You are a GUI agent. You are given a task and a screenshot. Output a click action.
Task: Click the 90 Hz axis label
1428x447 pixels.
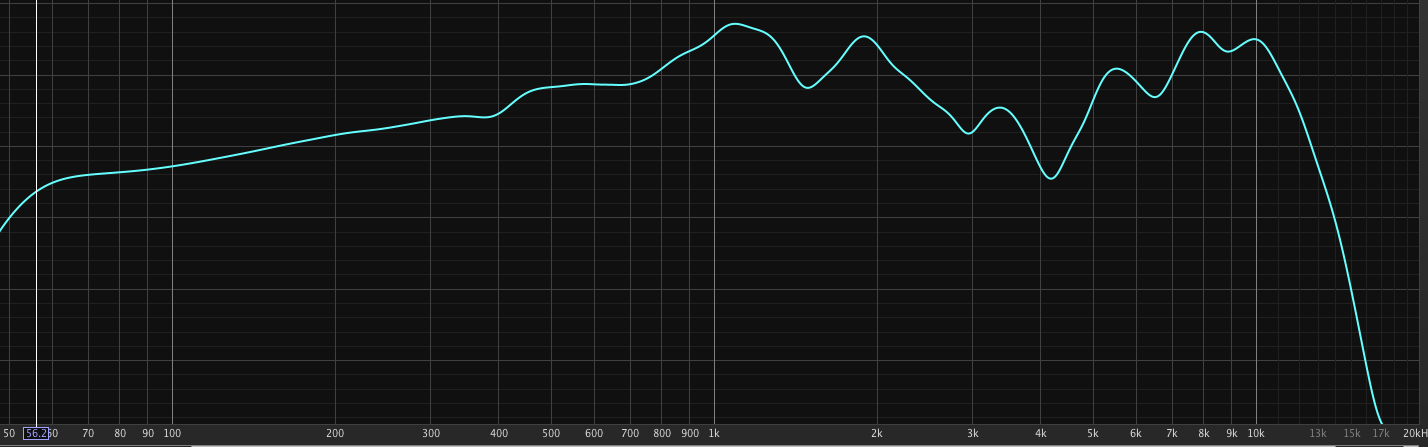(x=148, y=433)
